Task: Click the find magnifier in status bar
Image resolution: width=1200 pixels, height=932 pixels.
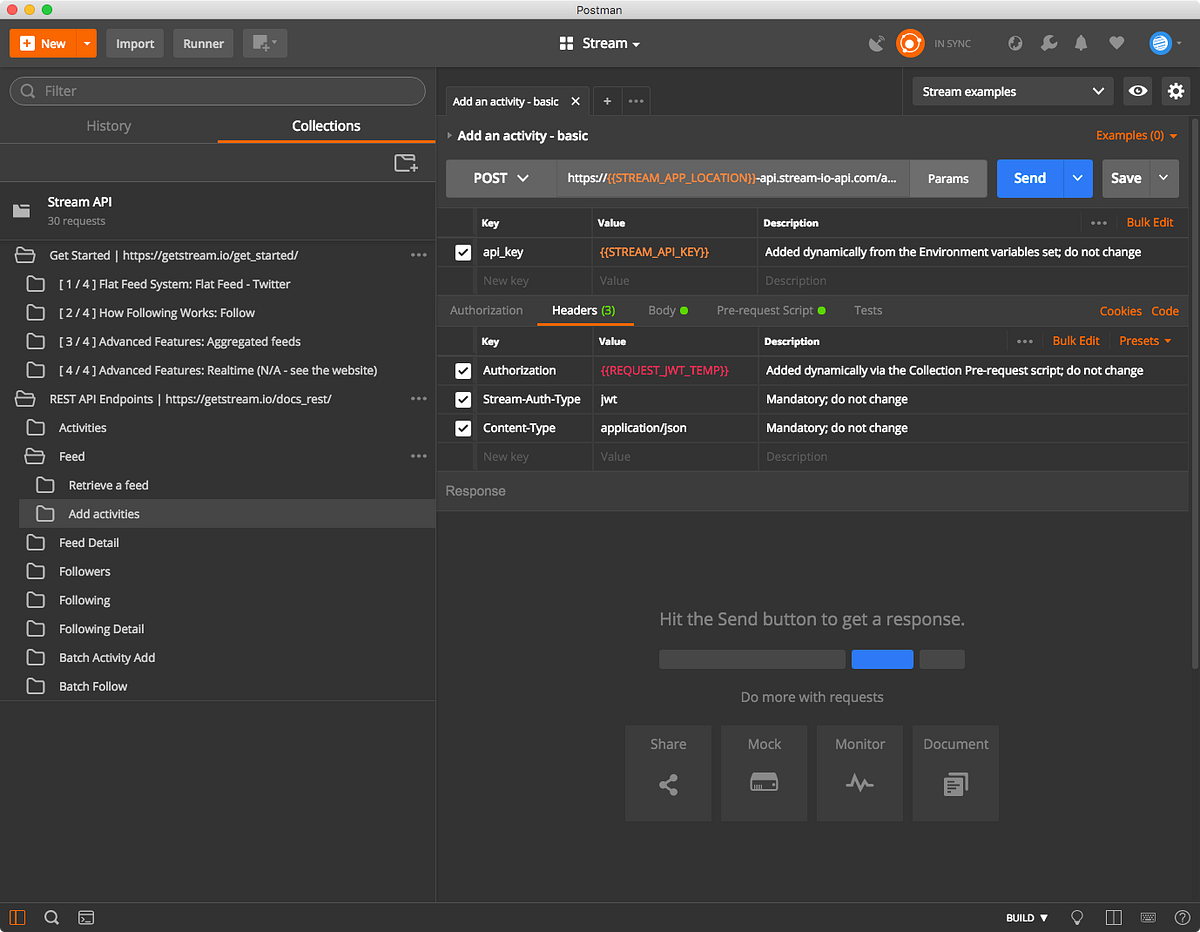Action: click(52, 917)
